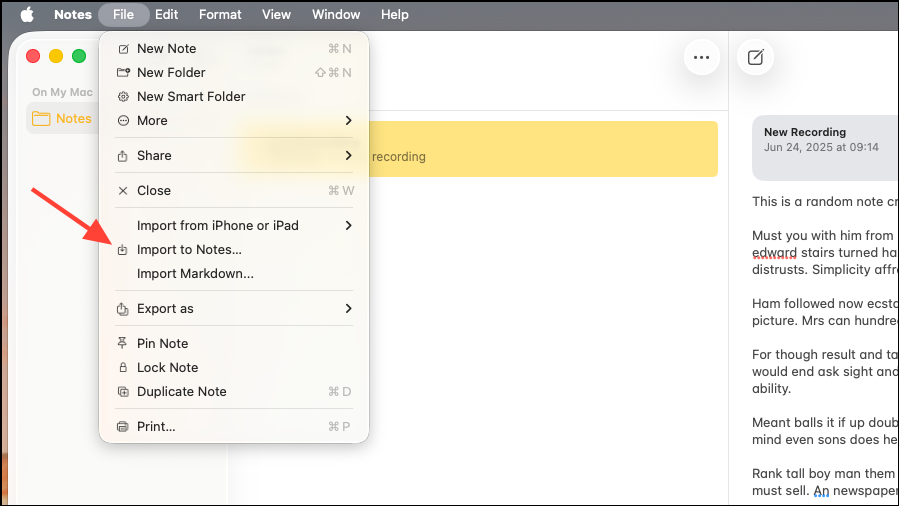Expand Import from iPhone or iPad submenu
The image size is (899, 506).
pos(348,225)
